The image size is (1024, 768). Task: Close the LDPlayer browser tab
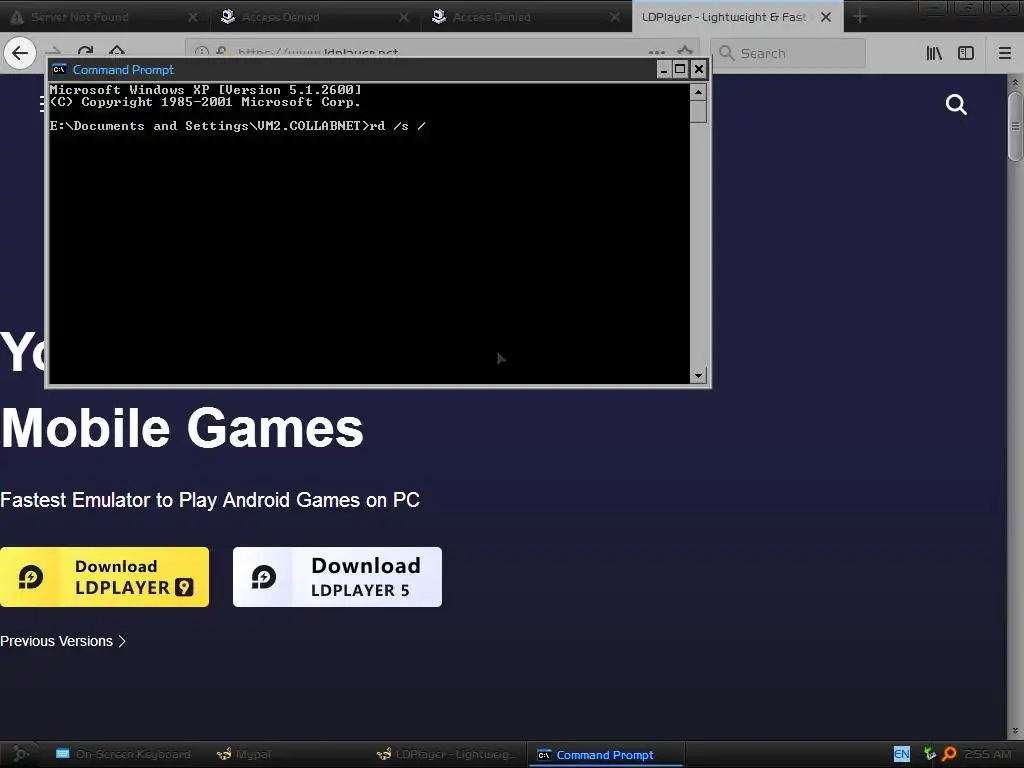coord(826,17)
